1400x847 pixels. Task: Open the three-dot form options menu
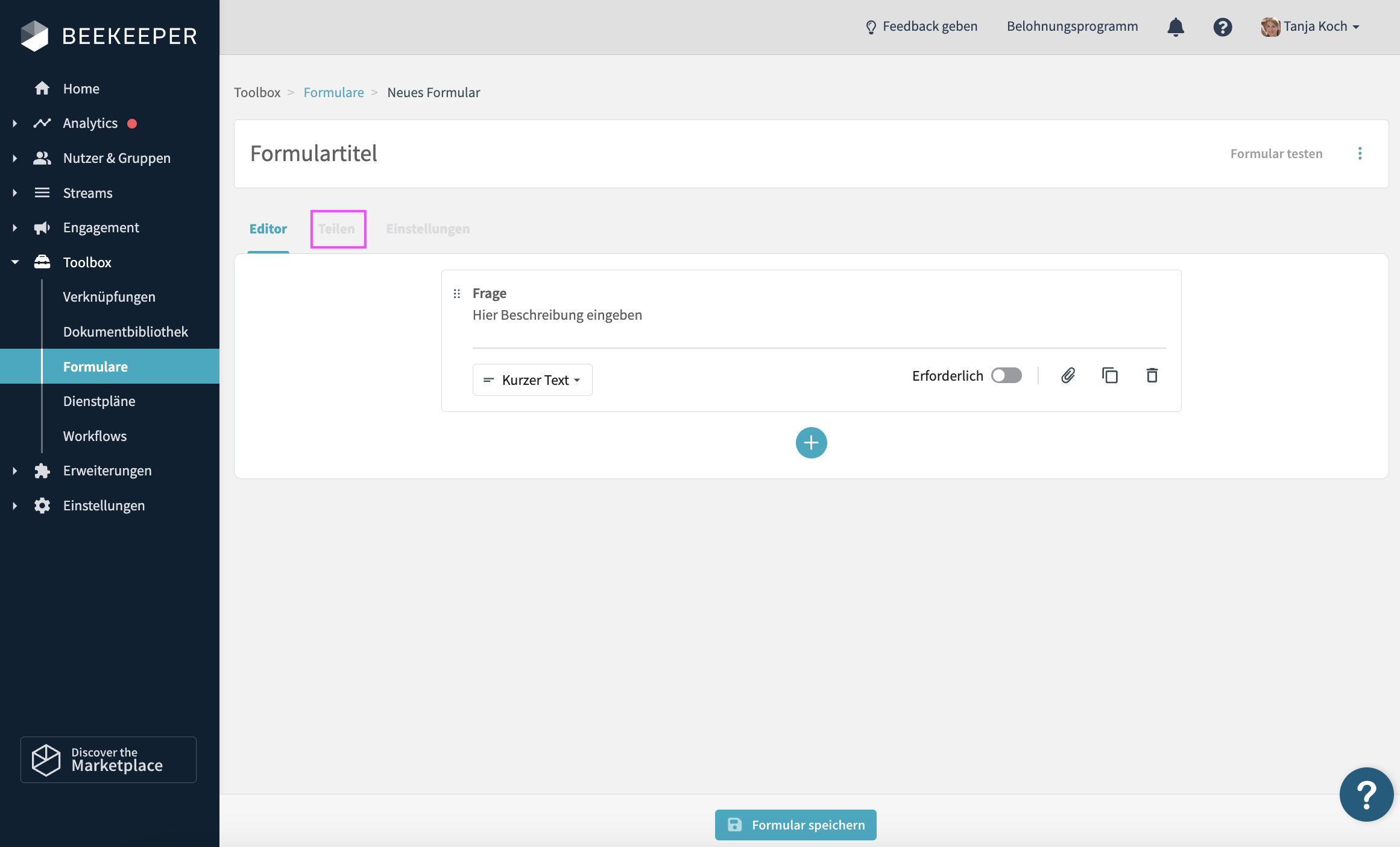[x=1360, y=153]
